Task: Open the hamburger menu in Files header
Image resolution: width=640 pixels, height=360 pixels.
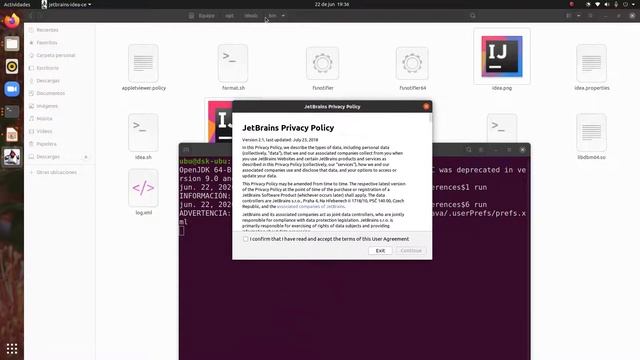Action: tap(591, 16)
